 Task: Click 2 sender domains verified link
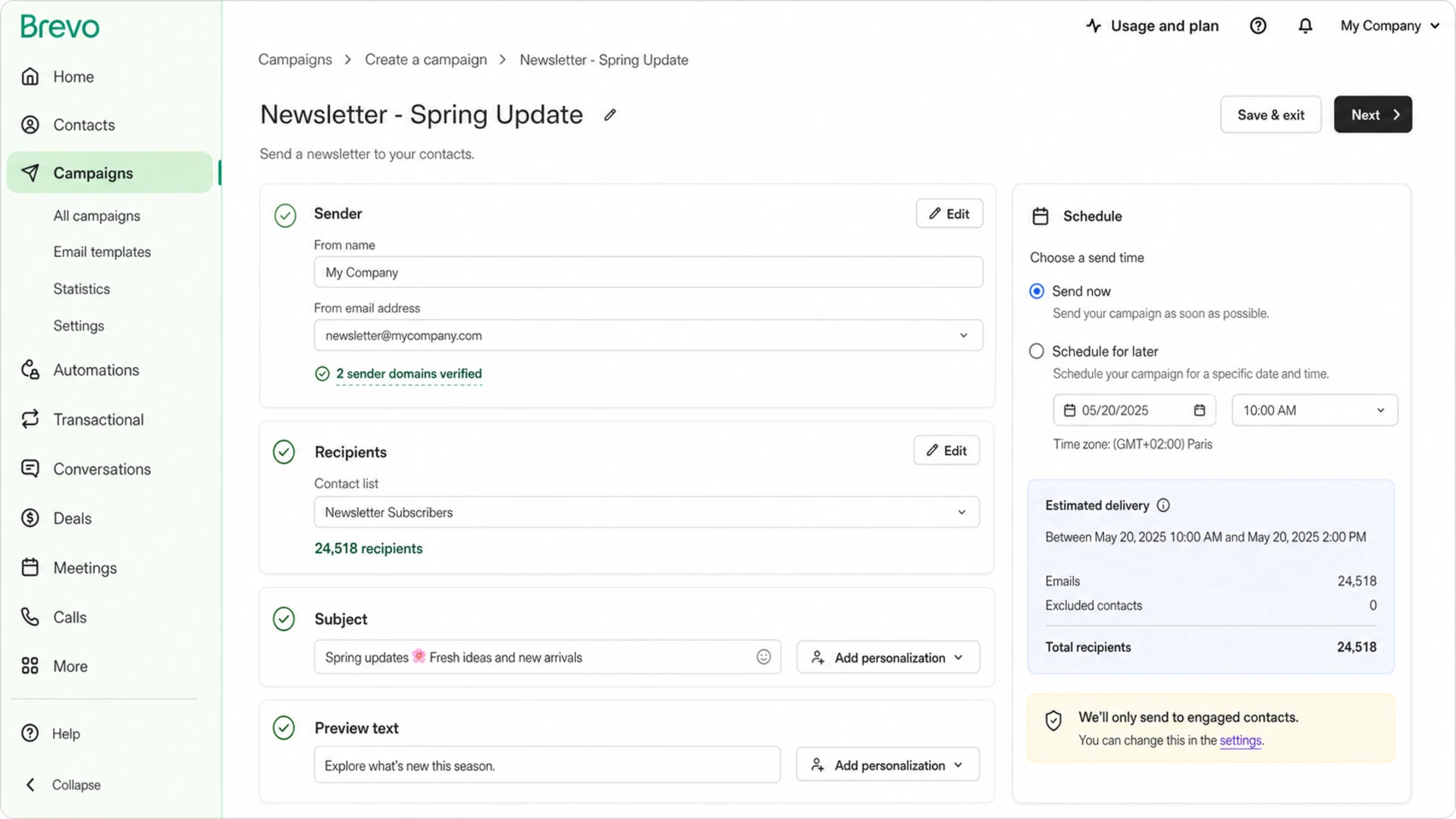409,374
